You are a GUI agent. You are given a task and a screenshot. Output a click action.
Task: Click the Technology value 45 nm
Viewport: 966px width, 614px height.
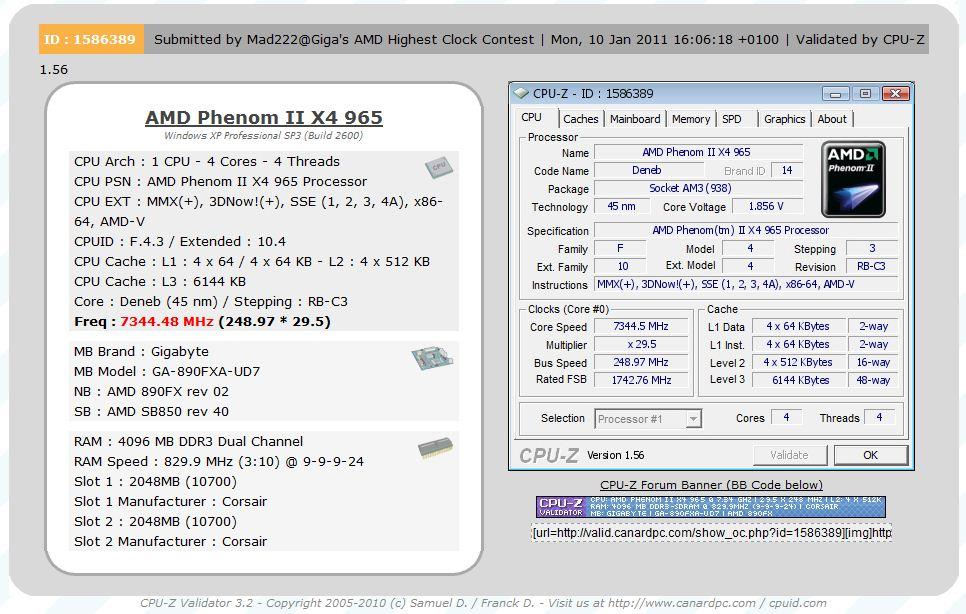pos(622,206)
